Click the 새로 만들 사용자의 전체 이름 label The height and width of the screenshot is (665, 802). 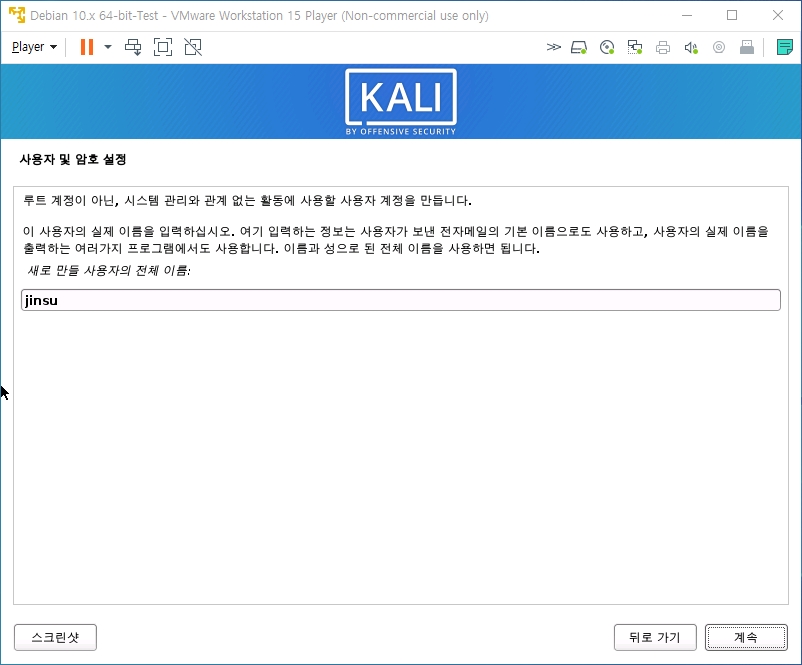(109, 271)
